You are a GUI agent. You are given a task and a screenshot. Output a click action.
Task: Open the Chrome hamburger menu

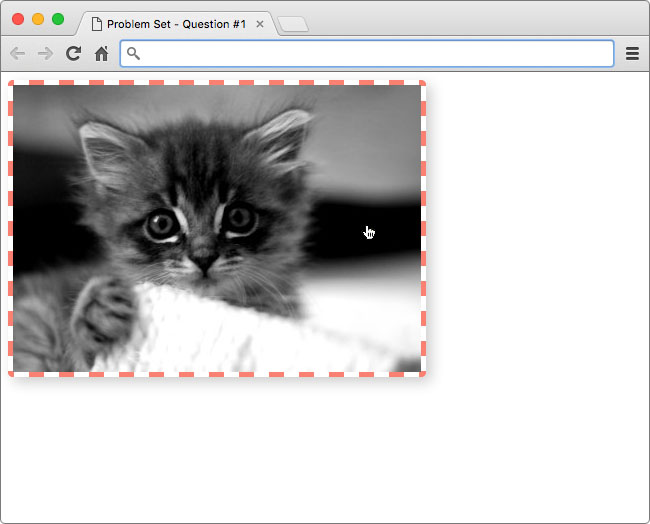click(x=632, y=54)
